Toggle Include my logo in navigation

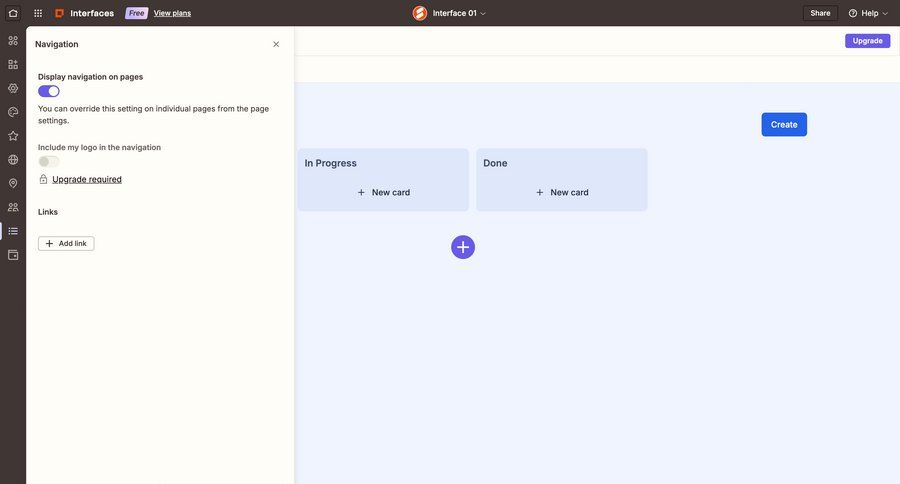click(49, 161)
